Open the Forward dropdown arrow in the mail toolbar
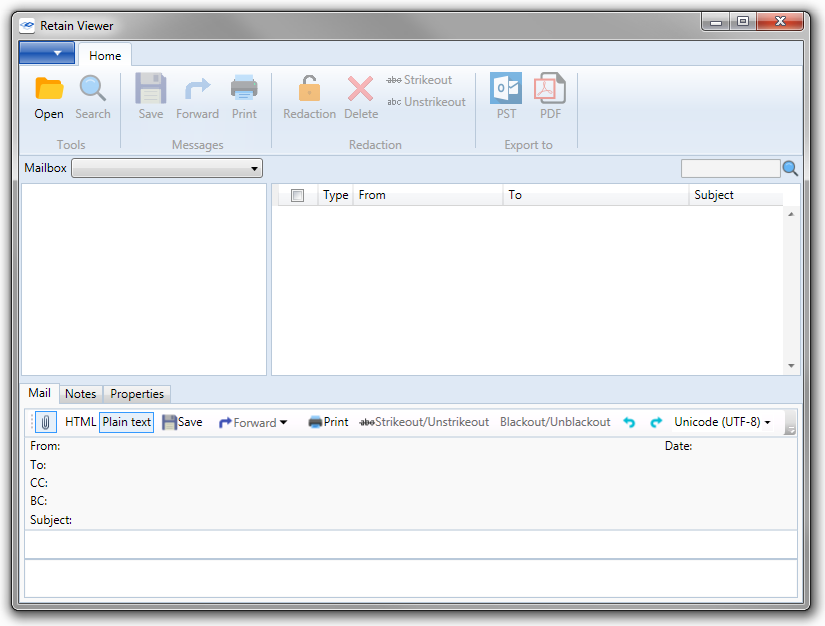 (284, 422)
